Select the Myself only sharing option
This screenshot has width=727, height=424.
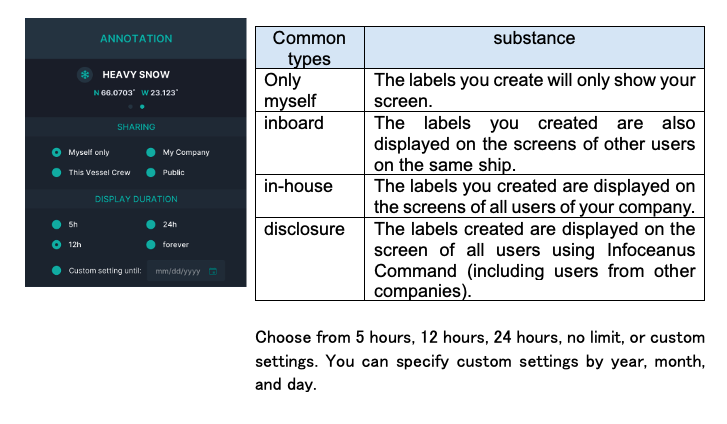pos(57,153)
